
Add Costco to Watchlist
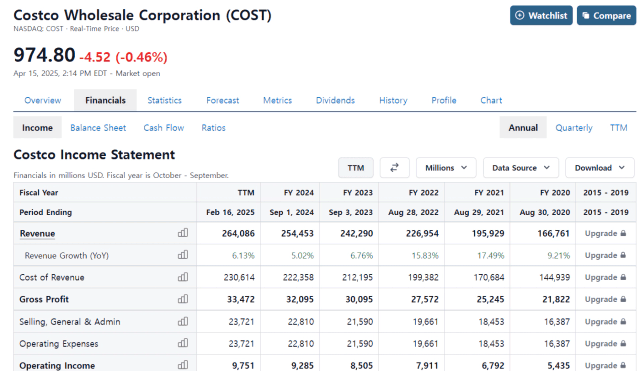point(541,16)
